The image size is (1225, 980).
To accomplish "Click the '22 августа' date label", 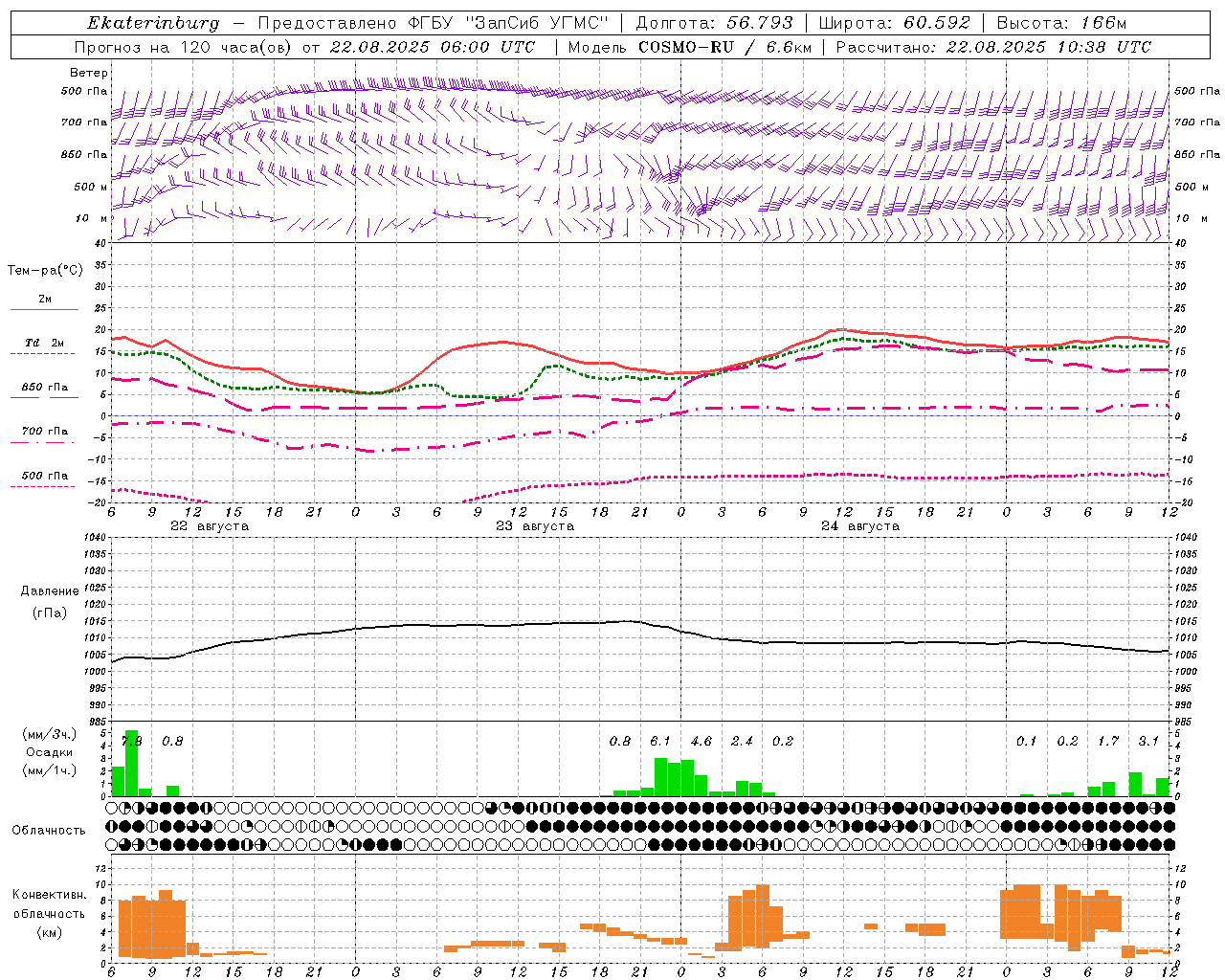I will click(x=210, y=526).
